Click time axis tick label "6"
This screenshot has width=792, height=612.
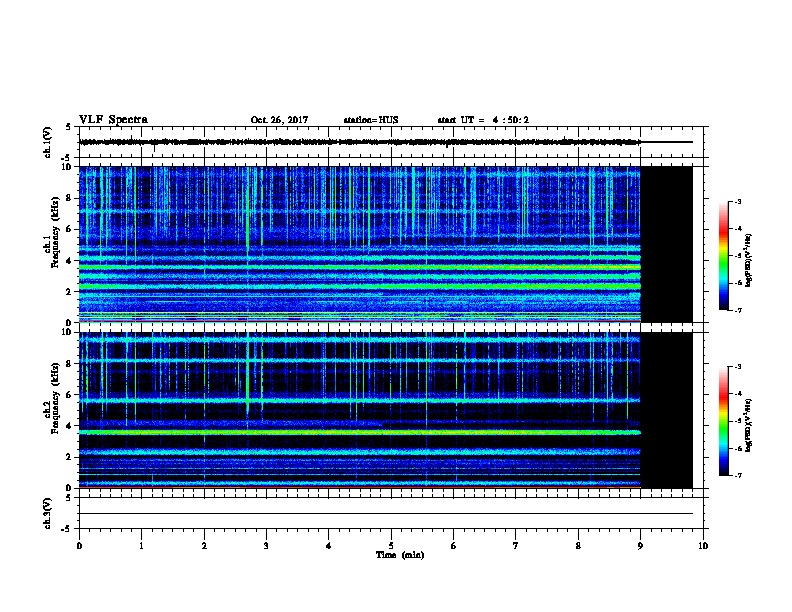(454, 545)
